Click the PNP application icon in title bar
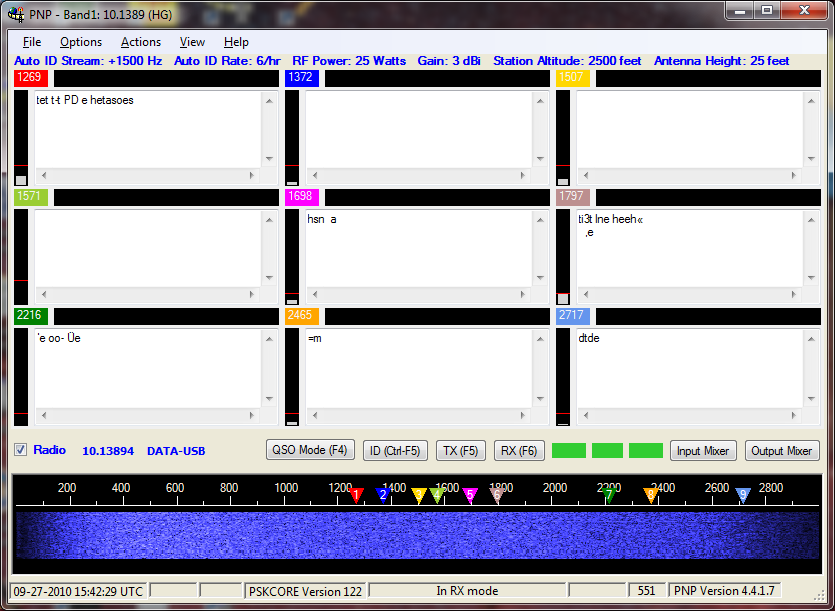Viewport: 835px width, 611px height. point(16,14)
